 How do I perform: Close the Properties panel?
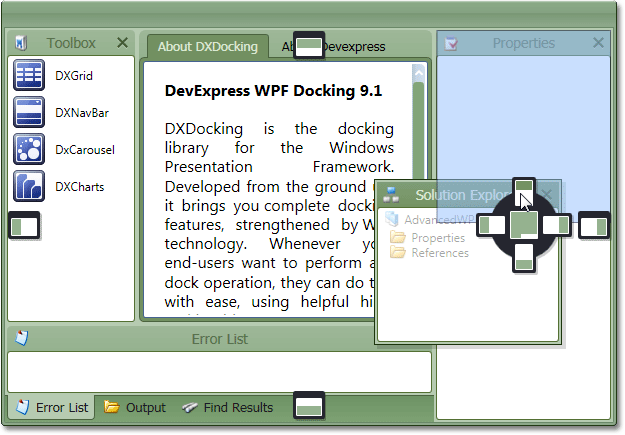point(598,43)
